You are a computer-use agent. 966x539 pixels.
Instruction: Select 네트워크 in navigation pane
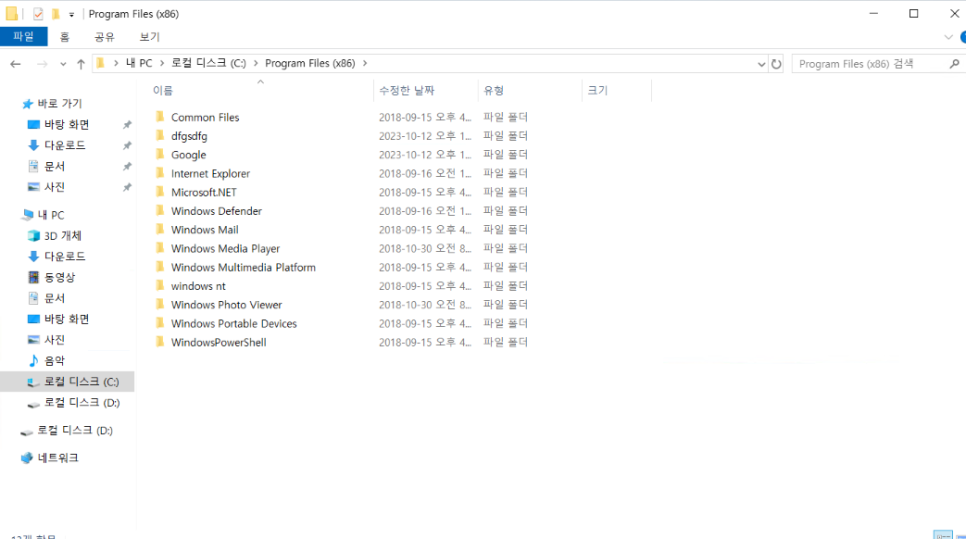click(58, 458)
